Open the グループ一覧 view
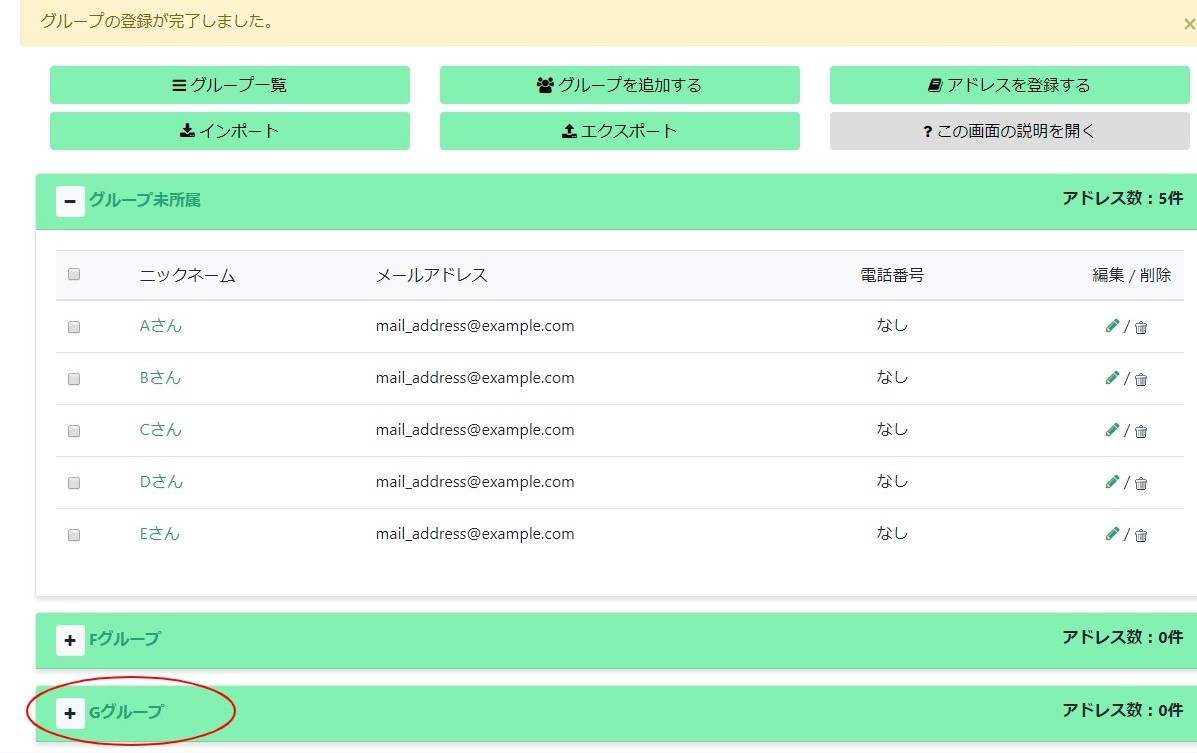The width and height of the screenshot is (1197, 753). click(x=229, y=85)
